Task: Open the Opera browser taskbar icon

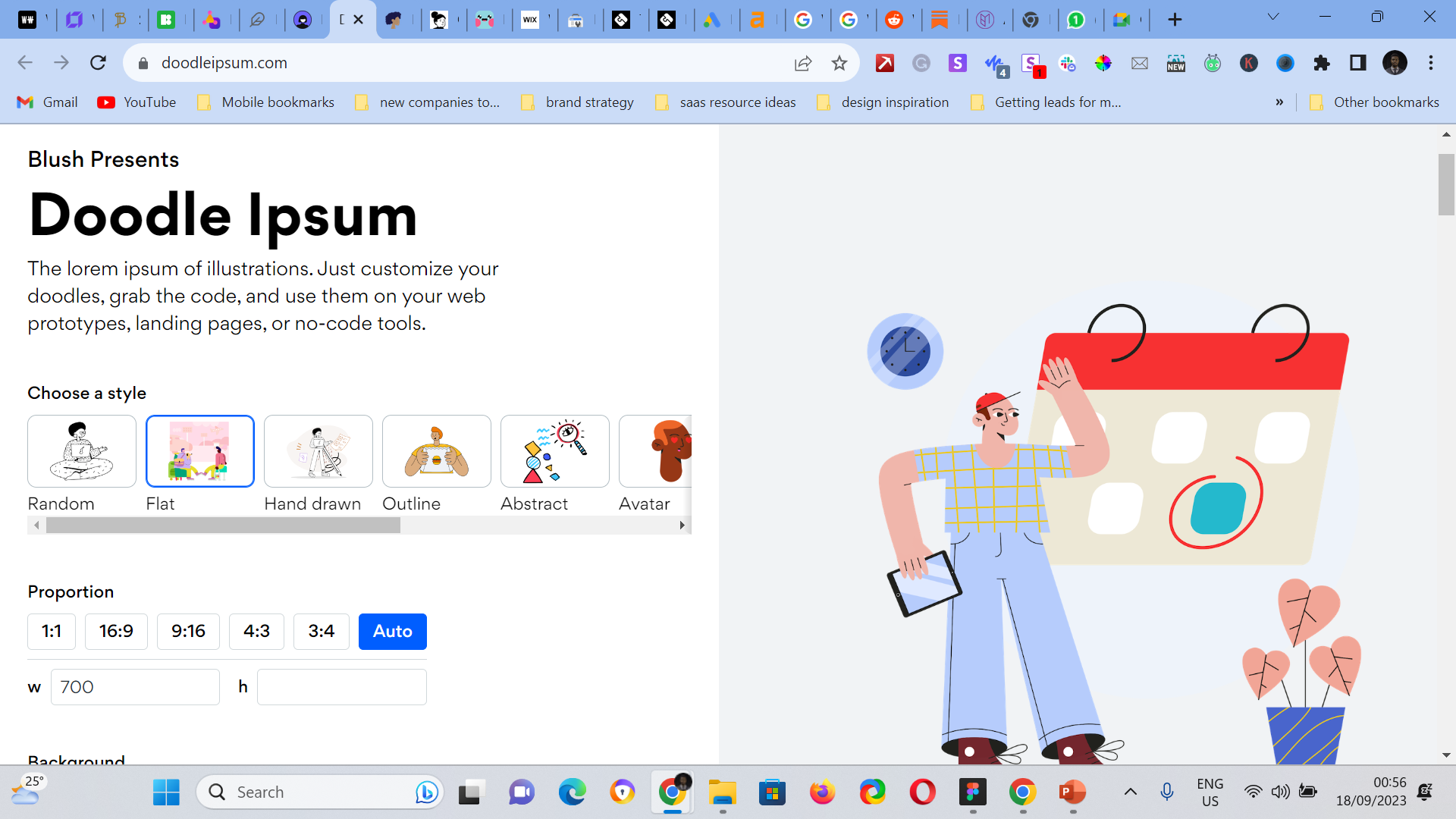Action: [x=922, y=792]
